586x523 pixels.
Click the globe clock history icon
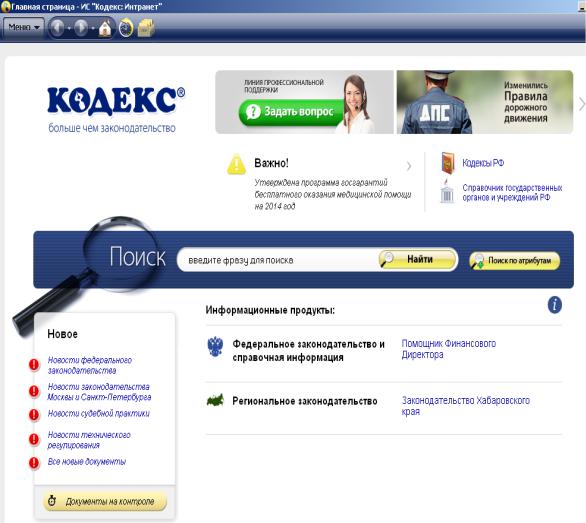(126, 28)
